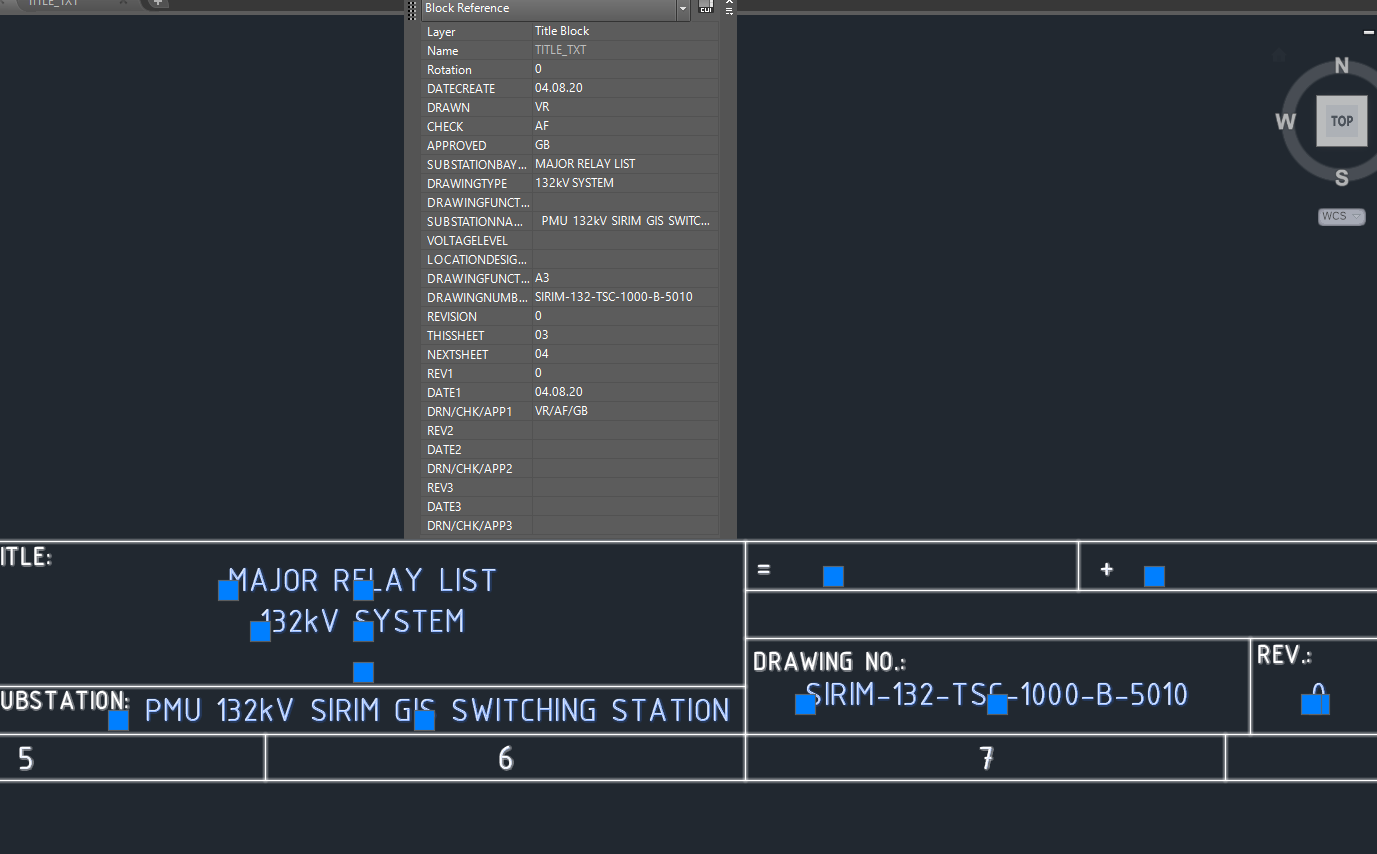Expand the Block Reference object type dropdown
This screenshot has width=1377, height=854.
pyautogui.click(x=683, y=9)
